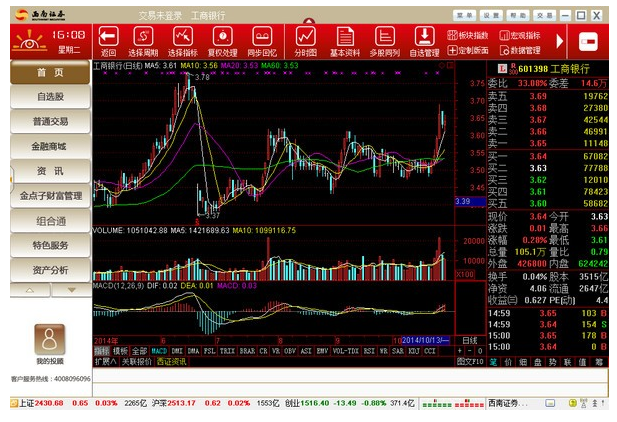Select the 笔 tick tab in quote panel
Screen dimensions: 617x422
point(493,362)
